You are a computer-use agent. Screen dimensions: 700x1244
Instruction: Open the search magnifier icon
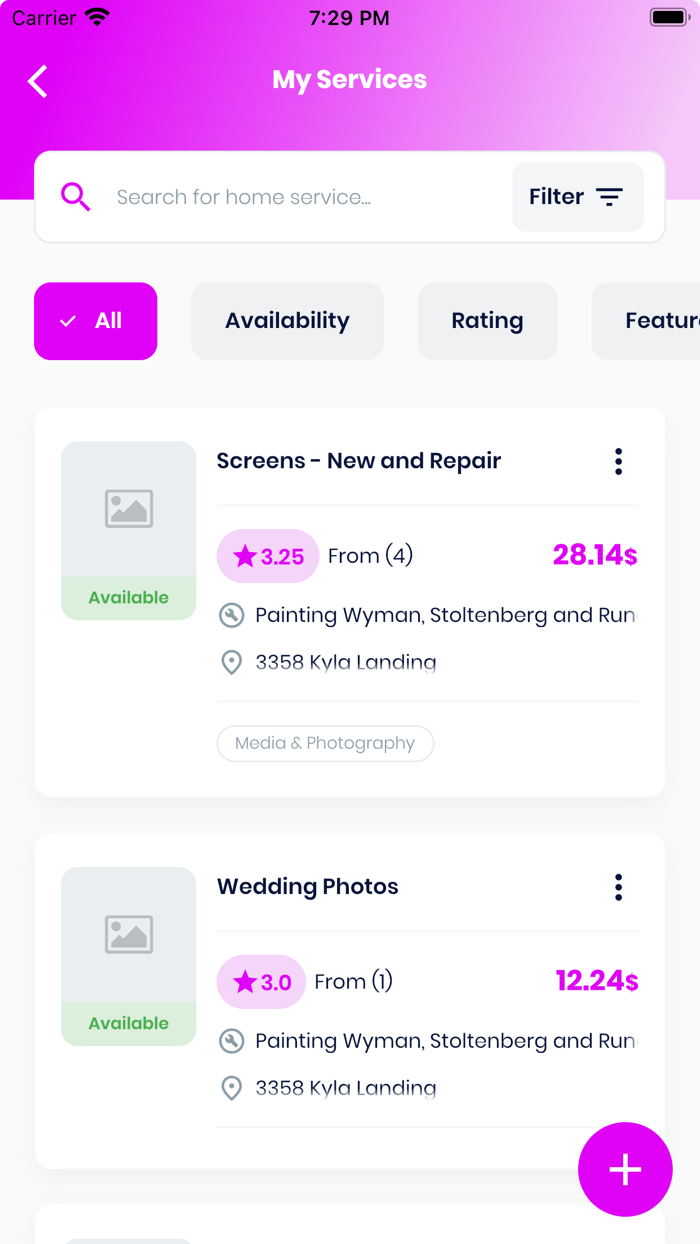click(x=75, y=196)
